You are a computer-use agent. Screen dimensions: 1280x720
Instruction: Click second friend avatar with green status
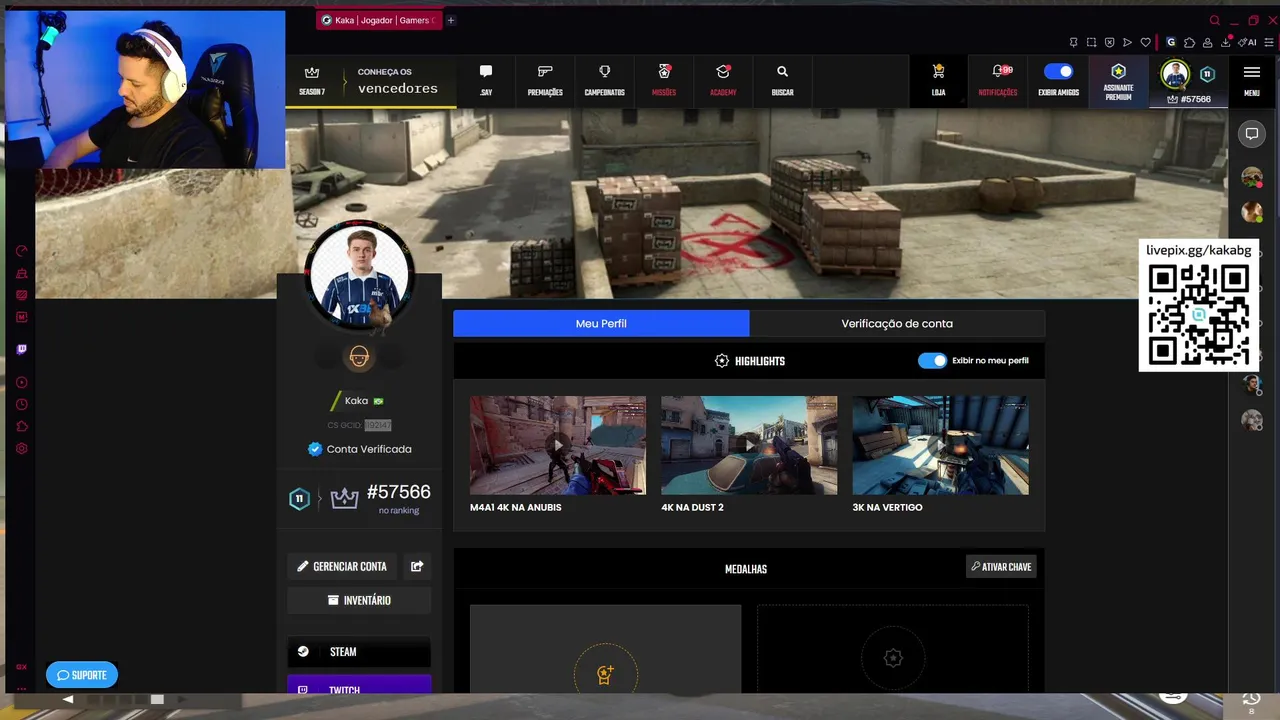point(1252,212)
